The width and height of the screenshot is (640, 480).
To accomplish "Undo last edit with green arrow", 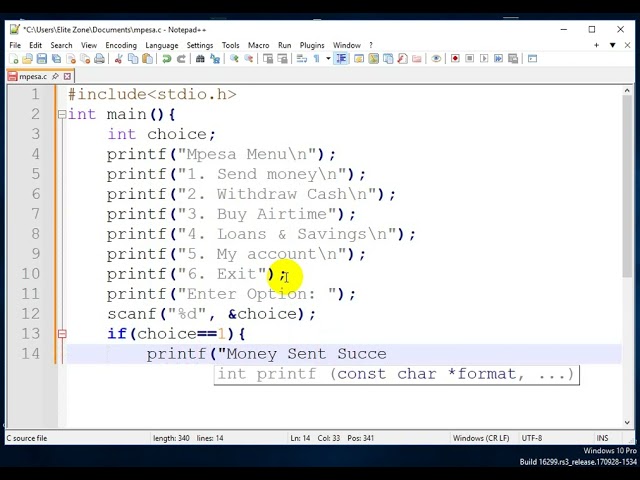I will pos(167,59).
